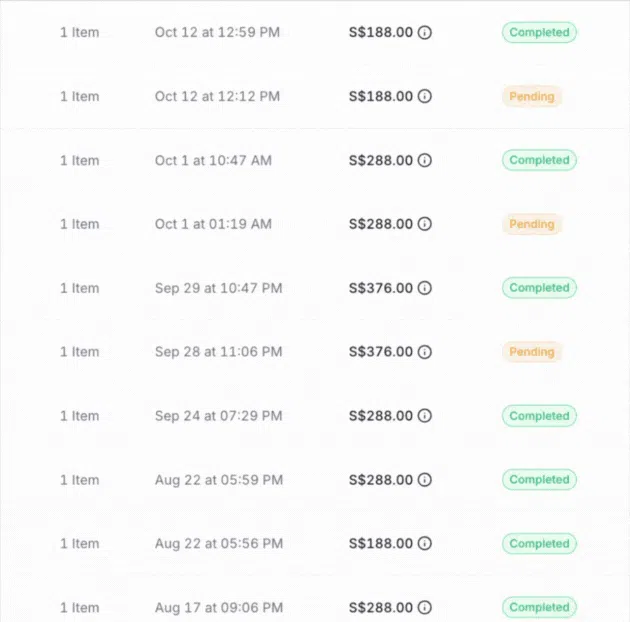Click the S$376.00 amount on Sep 29 order
The height and width of the screenshot is (622, 630).
click(380, 288)
